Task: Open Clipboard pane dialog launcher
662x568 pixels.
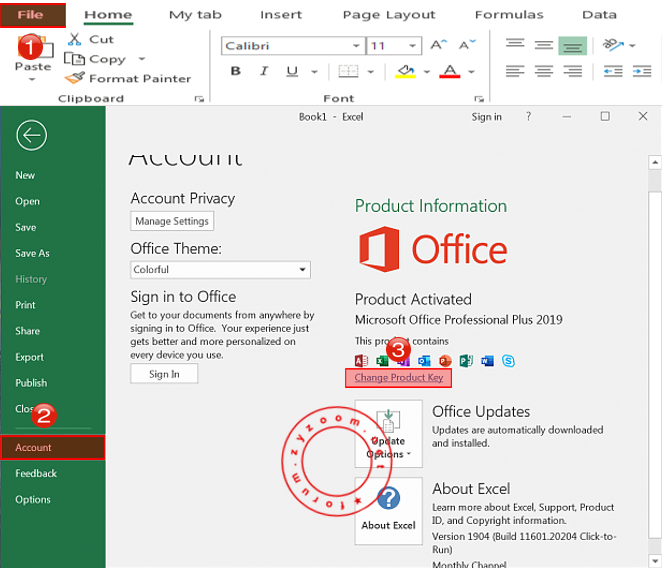Action: [x=199, y=99]
